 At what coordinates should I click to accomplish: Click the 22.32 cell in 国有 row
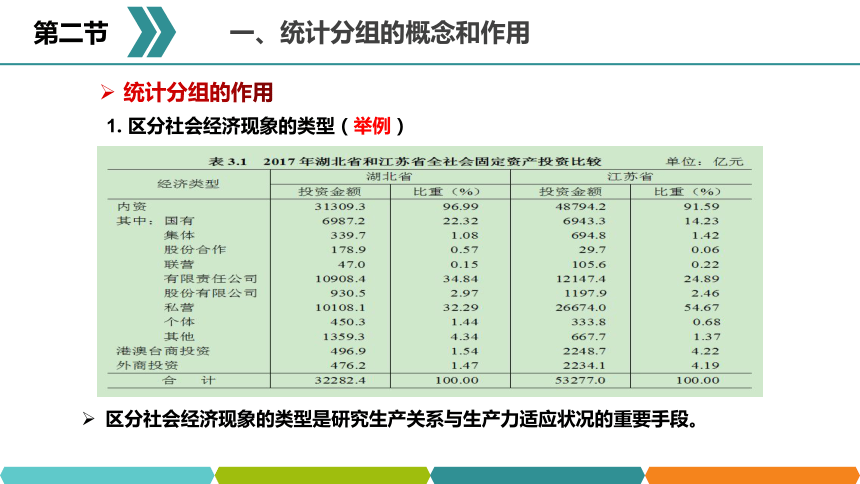460,221
